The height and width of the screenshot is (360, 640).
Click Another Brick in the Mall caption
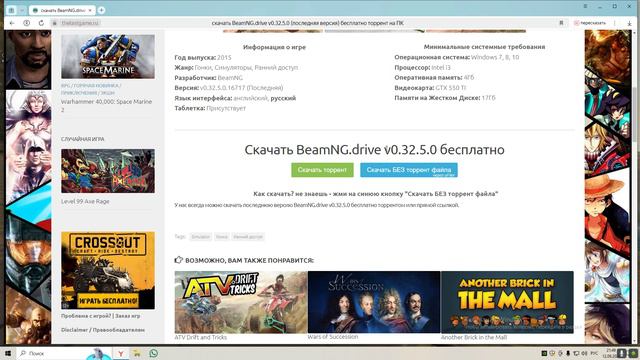pyautogui.click(x=474, y=337)
